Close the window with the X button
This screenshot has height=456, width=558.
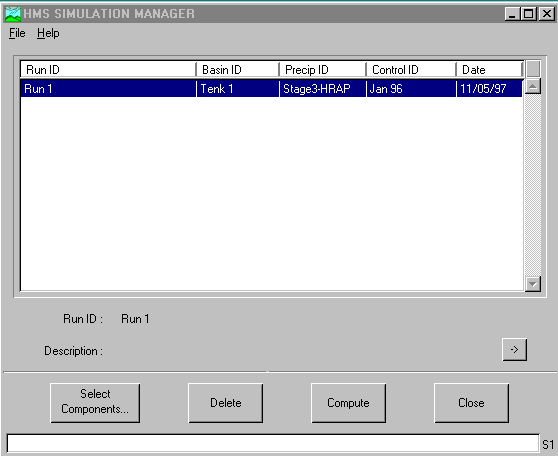tap(547, 14)
